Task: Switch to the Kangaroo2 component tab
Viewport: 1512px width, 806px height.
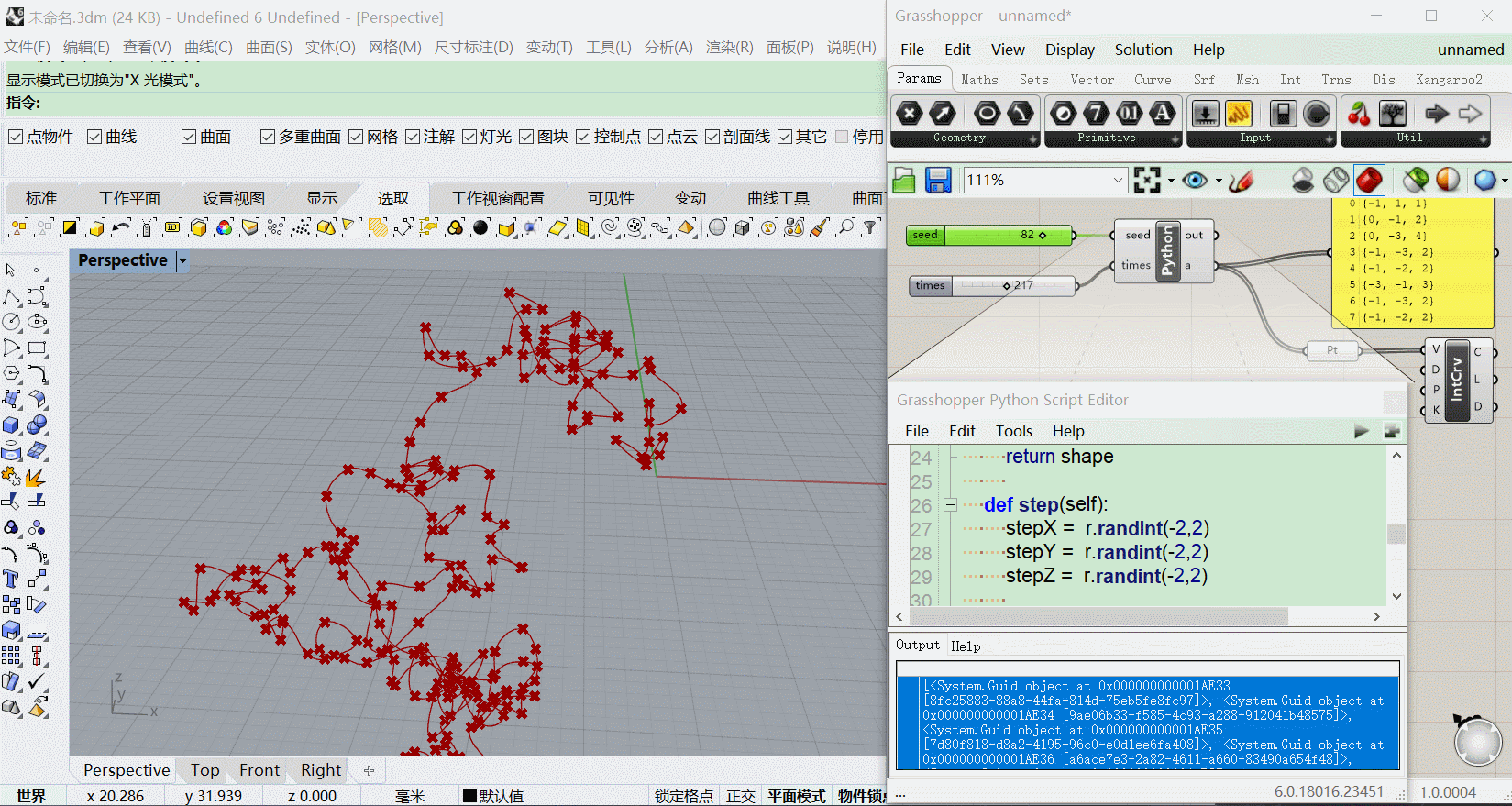Action: point(1448,80)
